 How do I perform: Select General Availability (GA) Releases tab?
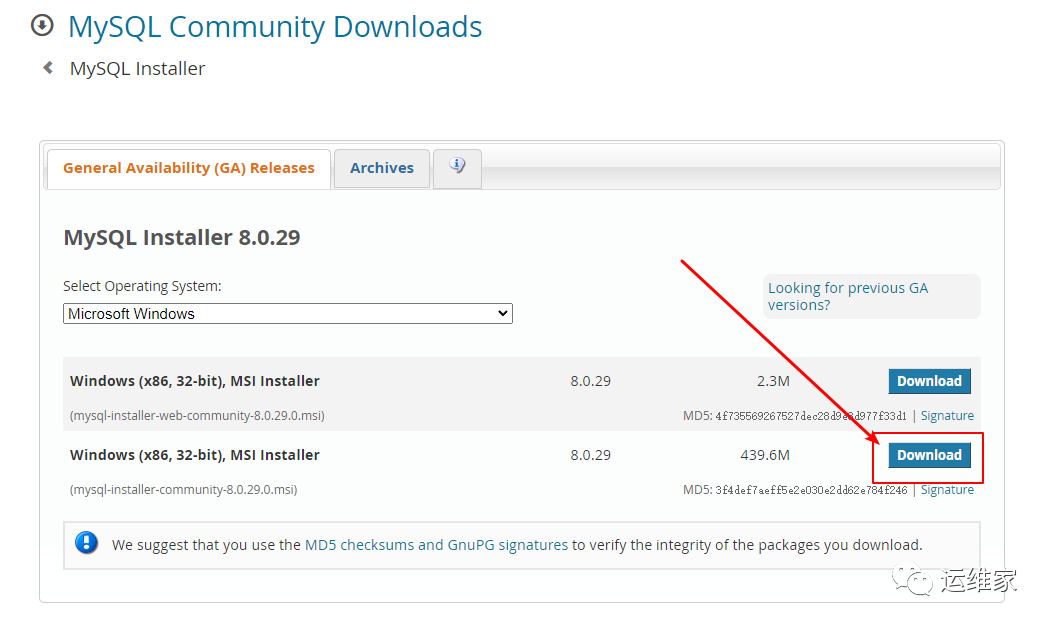[x=189, y=168]
